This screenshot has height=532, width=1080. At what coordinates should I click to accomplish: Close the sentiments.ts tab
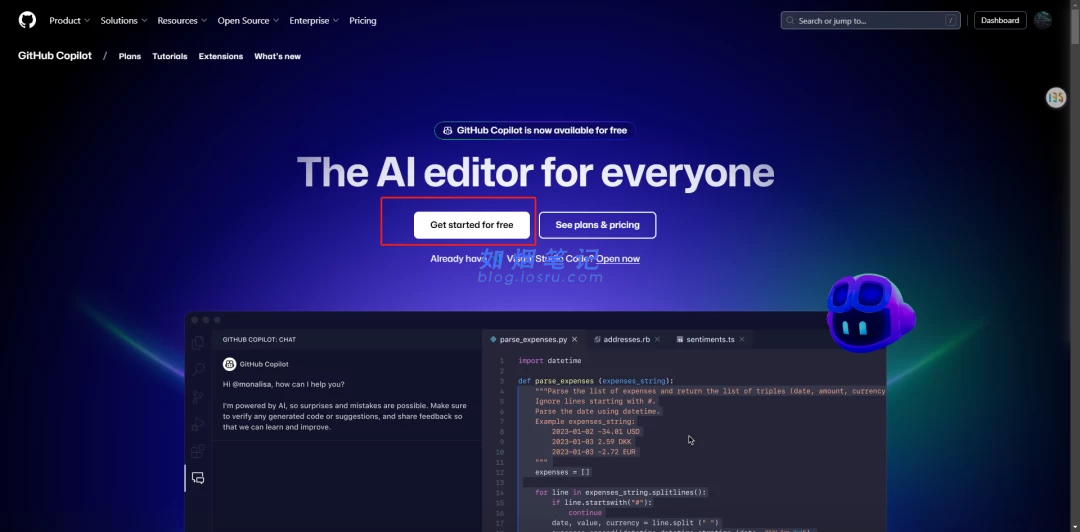click(x=742, y=339)
